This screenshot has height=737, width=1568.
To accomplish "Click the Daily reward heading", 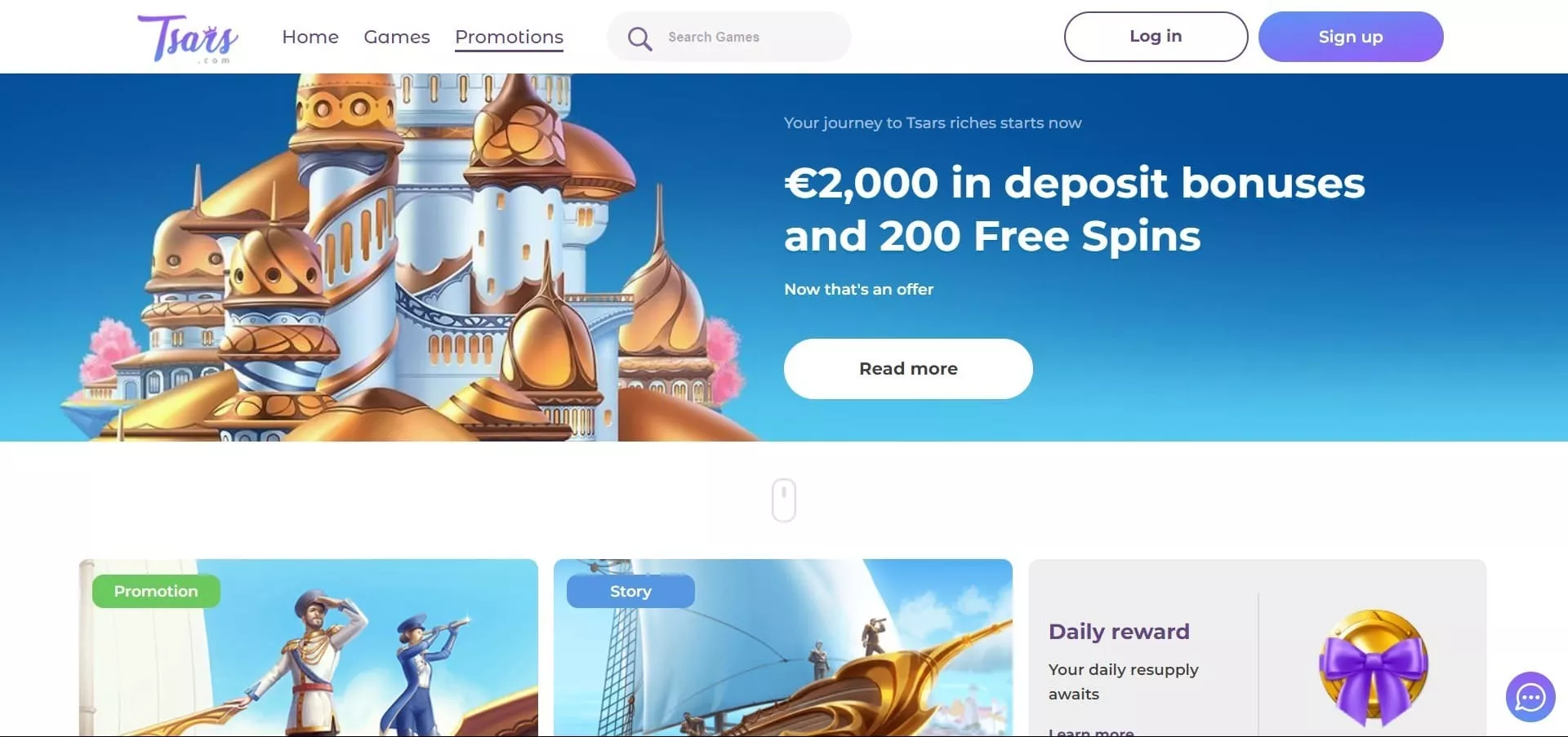I will [x=1119, y=632].
